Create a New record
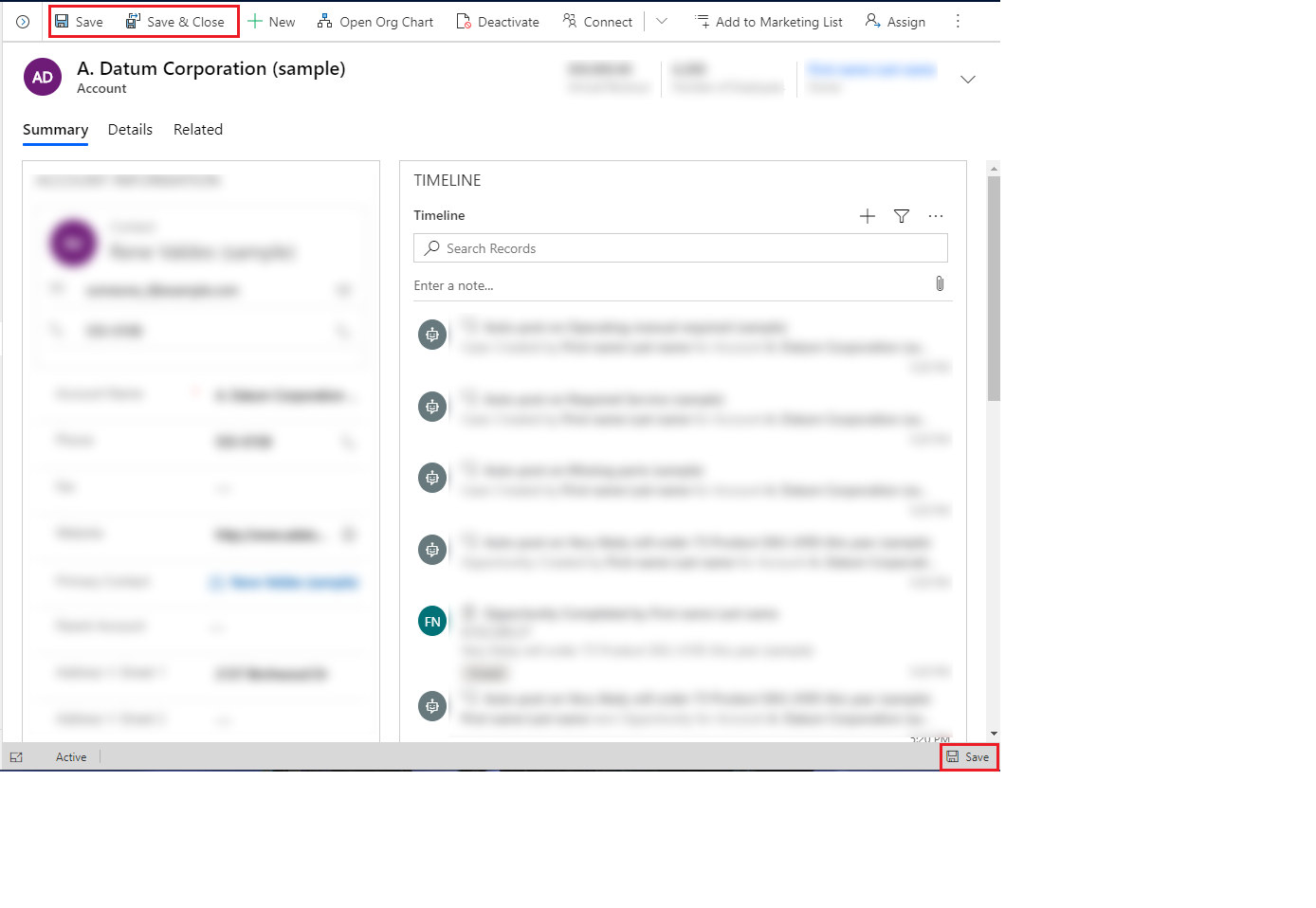1316x908 pixels. tap(271, 22)
